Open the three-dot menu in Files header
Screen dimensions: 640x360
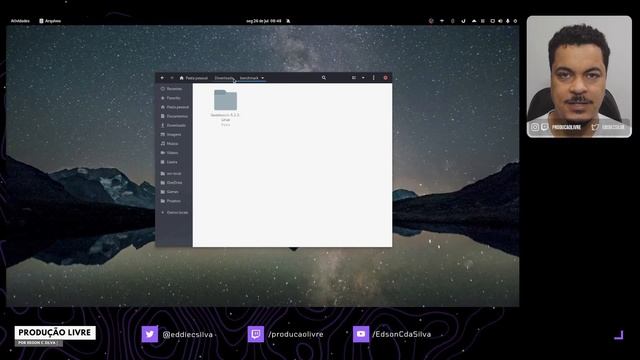click(373, 78)
